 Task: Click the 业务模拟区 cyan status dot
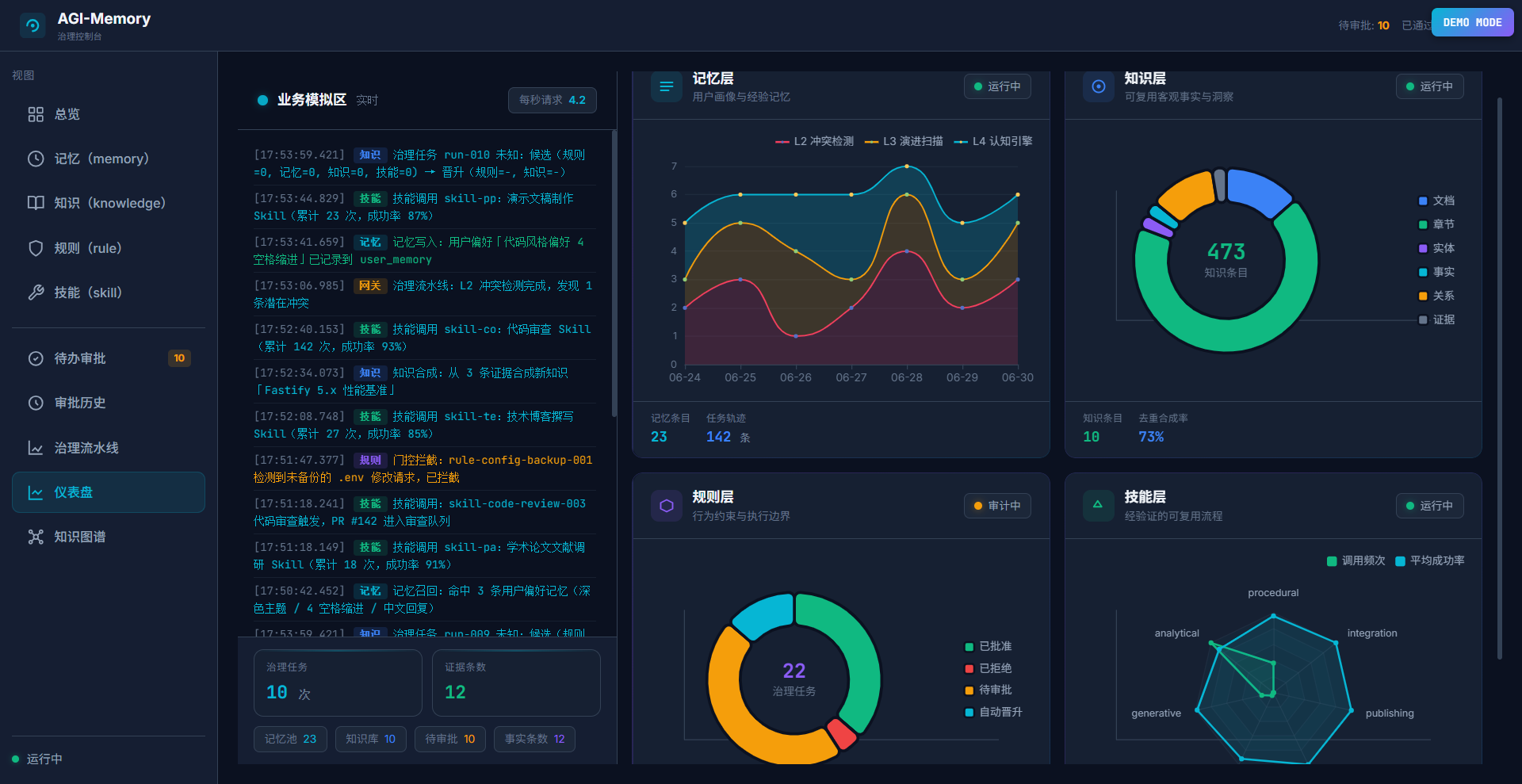[x=262, y=100]
